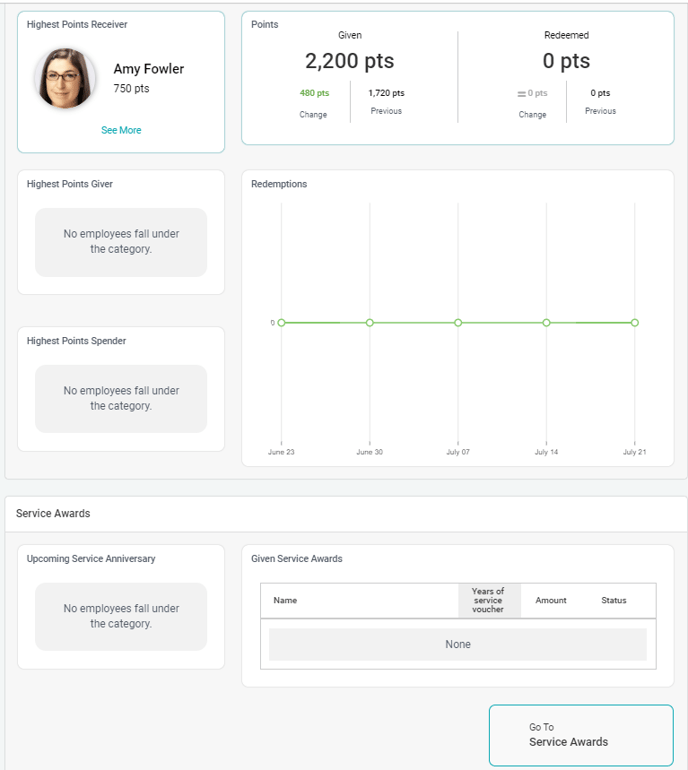Image resolution: width=688 pixels, height=770 pixels.
Task: Click the Service Awards section header
Action: coord(53,513)
